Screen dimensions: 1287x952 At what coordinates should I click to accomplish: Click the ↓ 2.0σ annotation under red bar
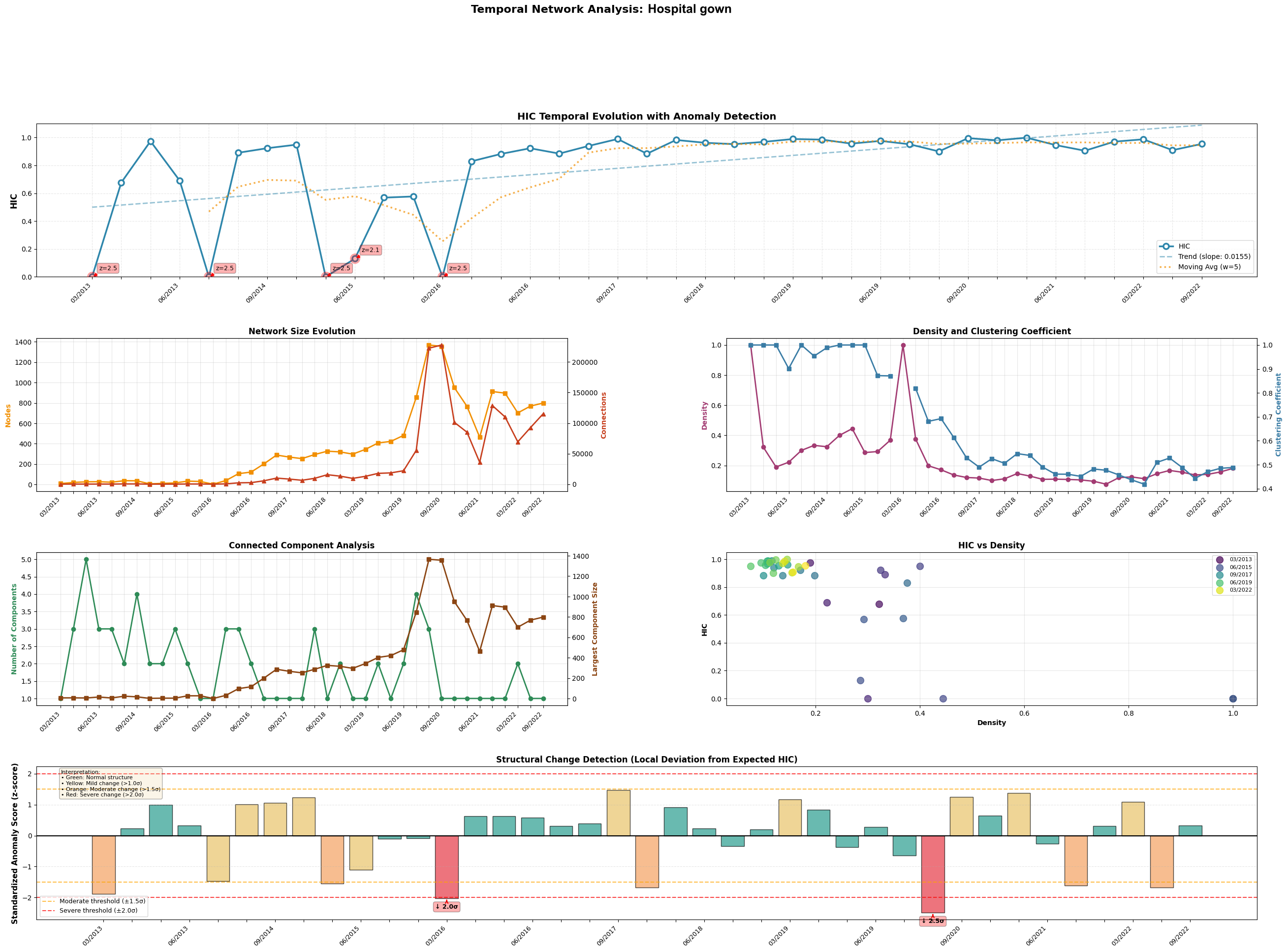pyautogui.click(x=446, y=907)
